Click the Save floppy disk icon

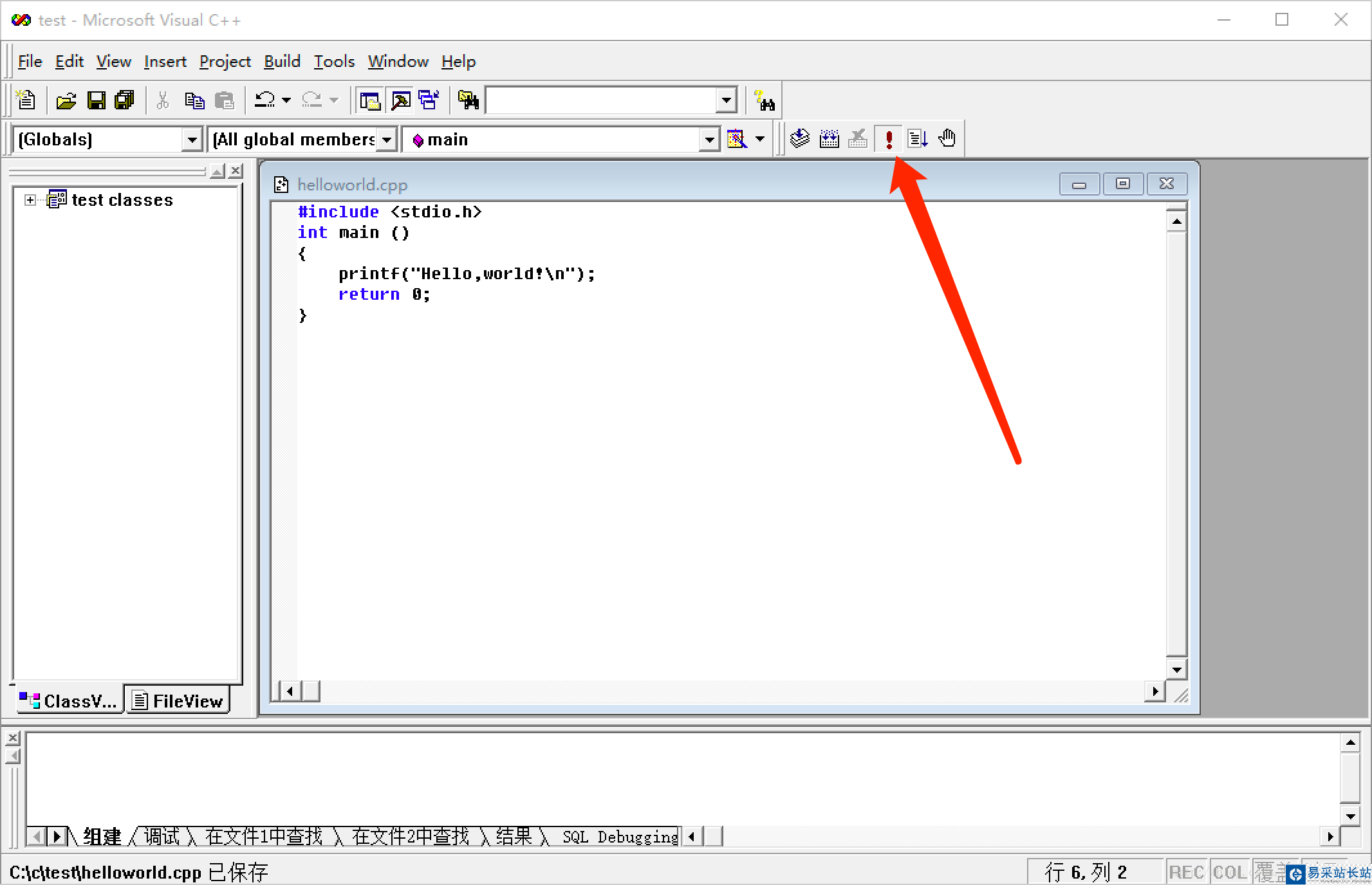click(x=96, y=101)
